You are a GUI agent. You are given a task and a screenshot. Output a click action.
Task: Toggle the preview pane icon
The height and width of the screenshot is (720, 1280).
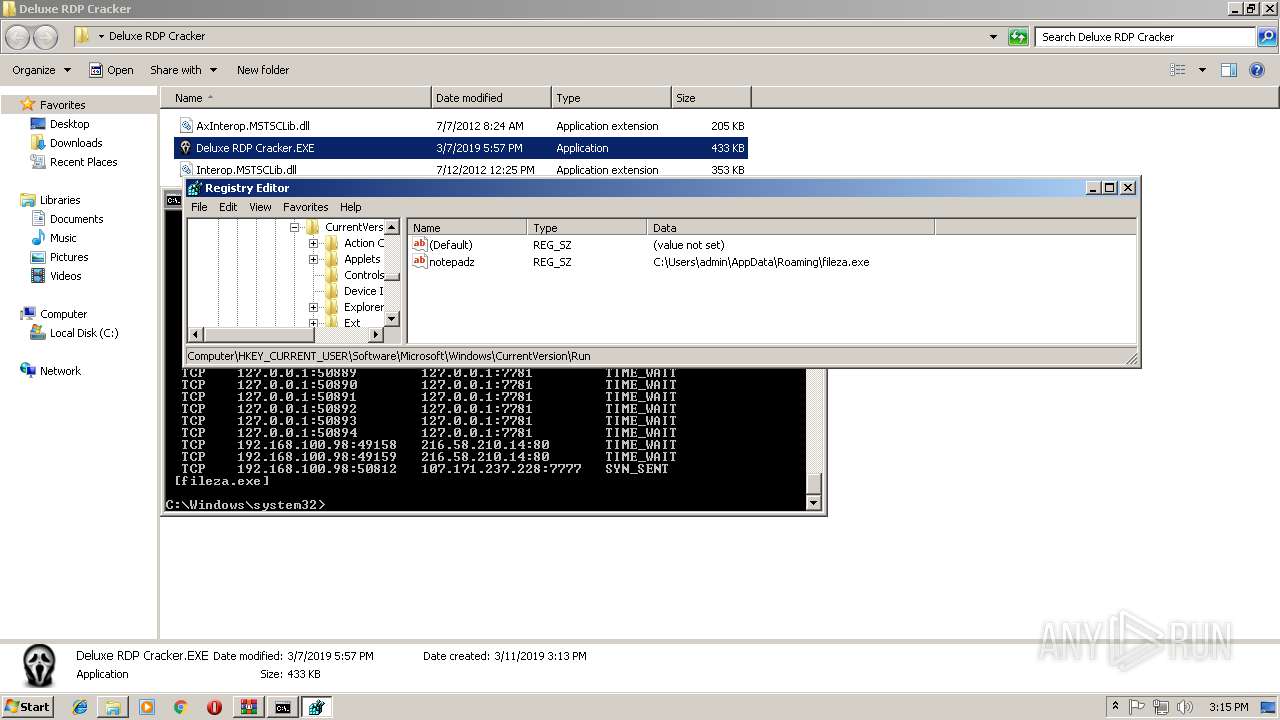(x=1229, y=70)
